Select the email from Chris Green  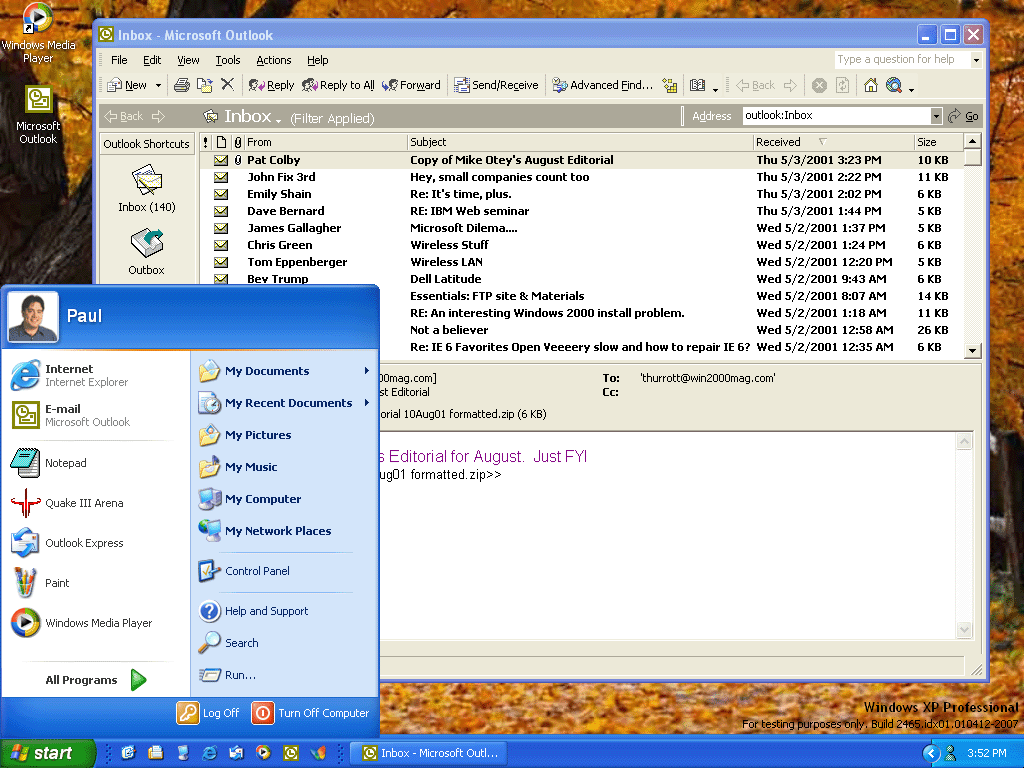(x=280, y=245)
